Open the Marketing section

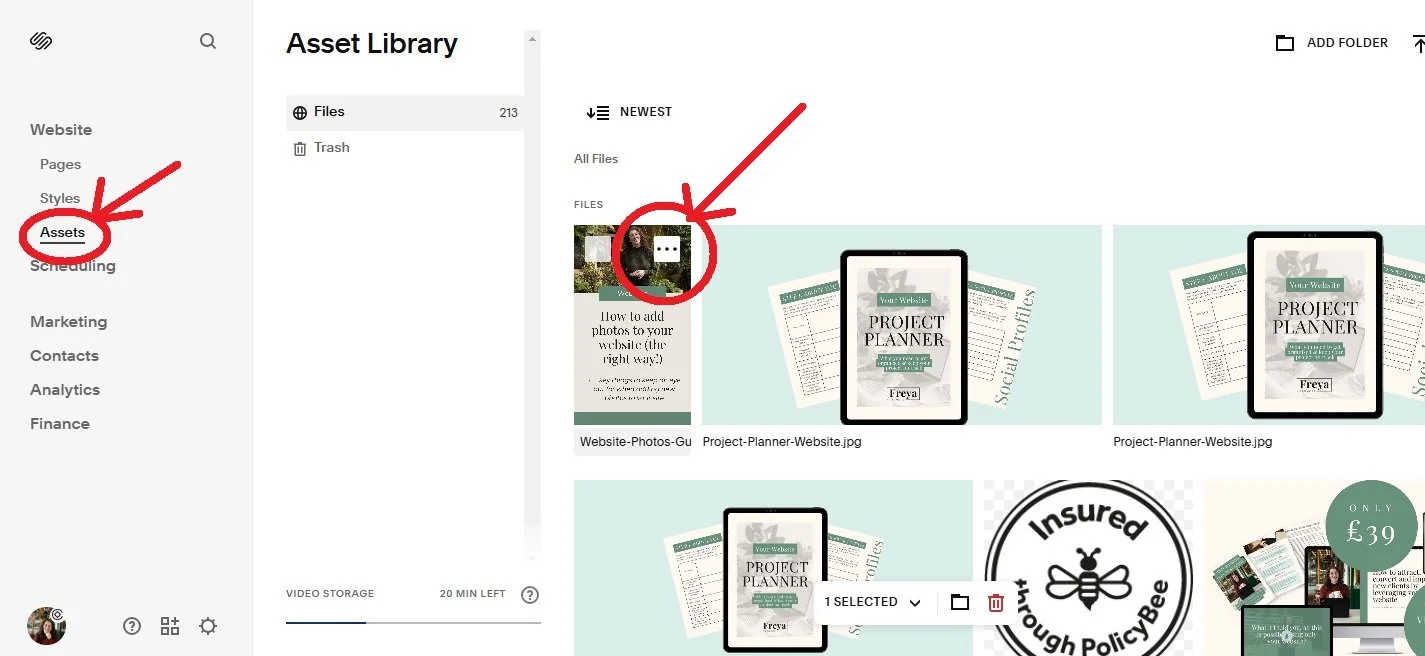pos(68,322)
